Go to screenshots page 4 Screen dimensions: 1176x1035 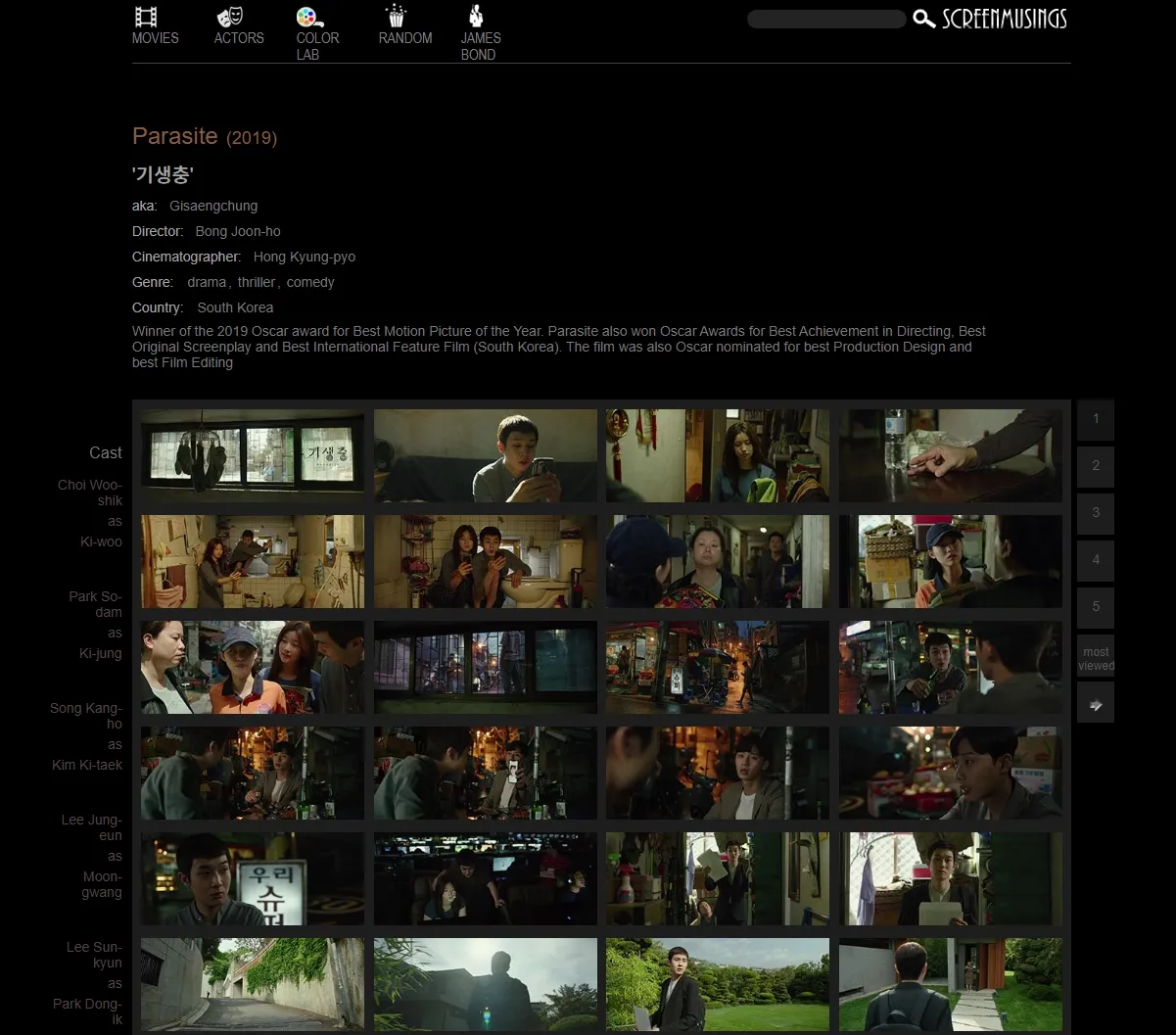tap(1096, 560)
